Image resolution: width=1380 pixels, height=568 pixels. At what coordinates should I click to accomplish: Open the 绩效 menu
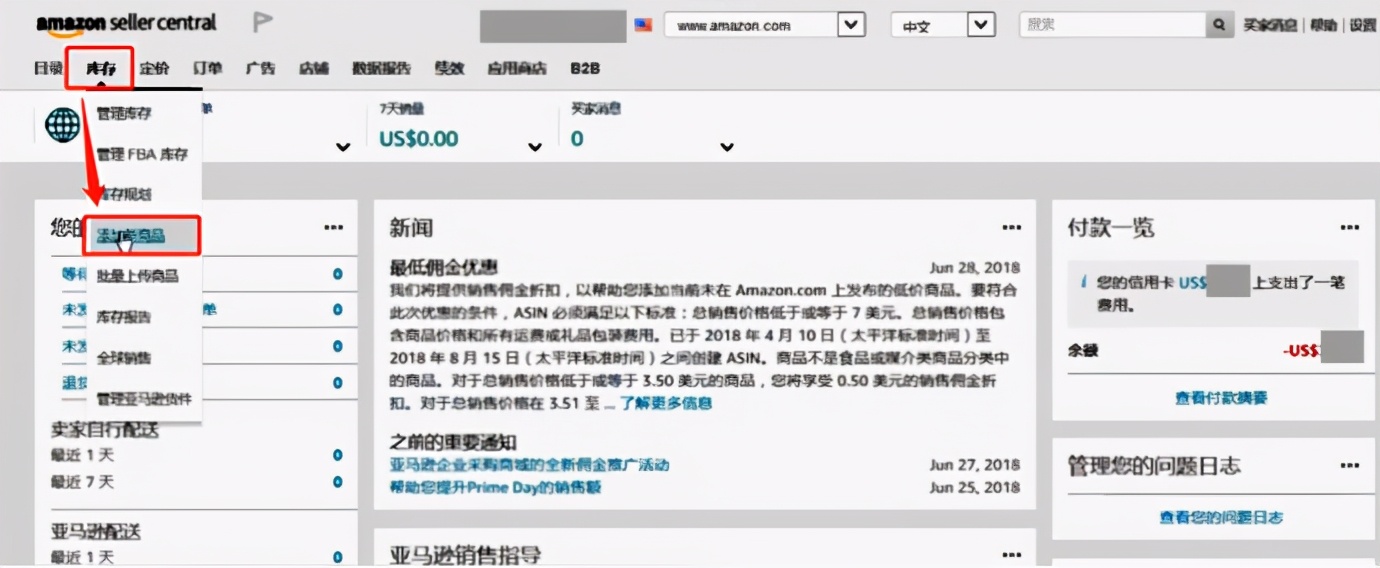[x=449, y=68]
